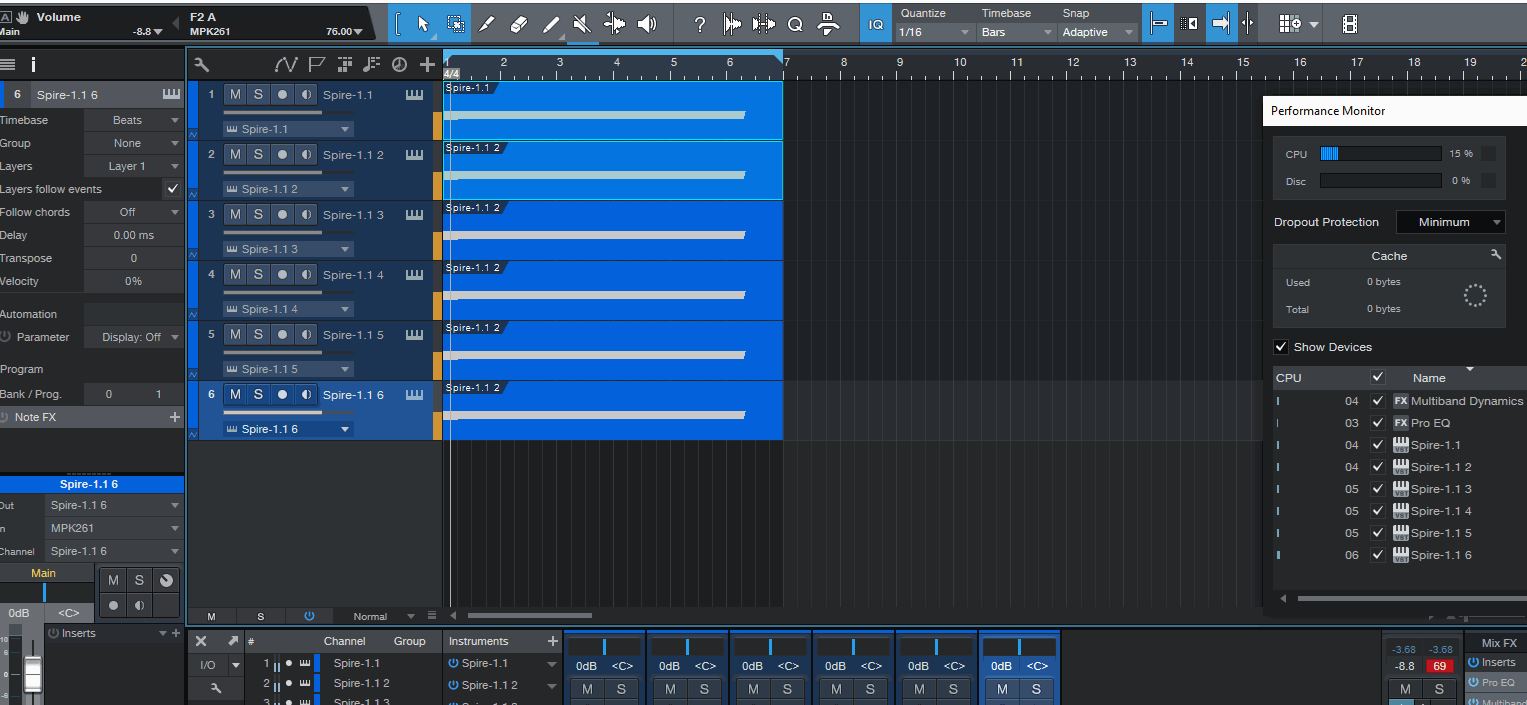This screenshot has width=1527, height=705.
Task: Click the Name column header
Action: [x=1429, y=378]
